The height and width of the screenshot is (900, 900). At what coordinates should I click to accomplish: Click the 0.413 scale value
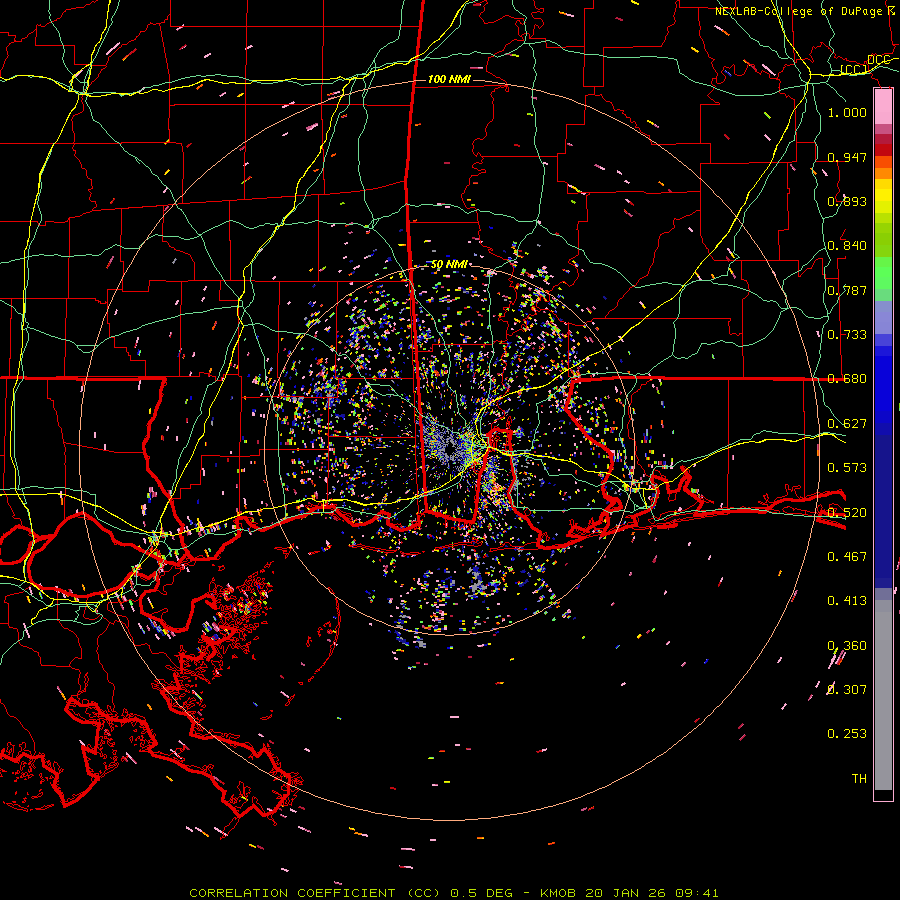click(x=847, y=601)
